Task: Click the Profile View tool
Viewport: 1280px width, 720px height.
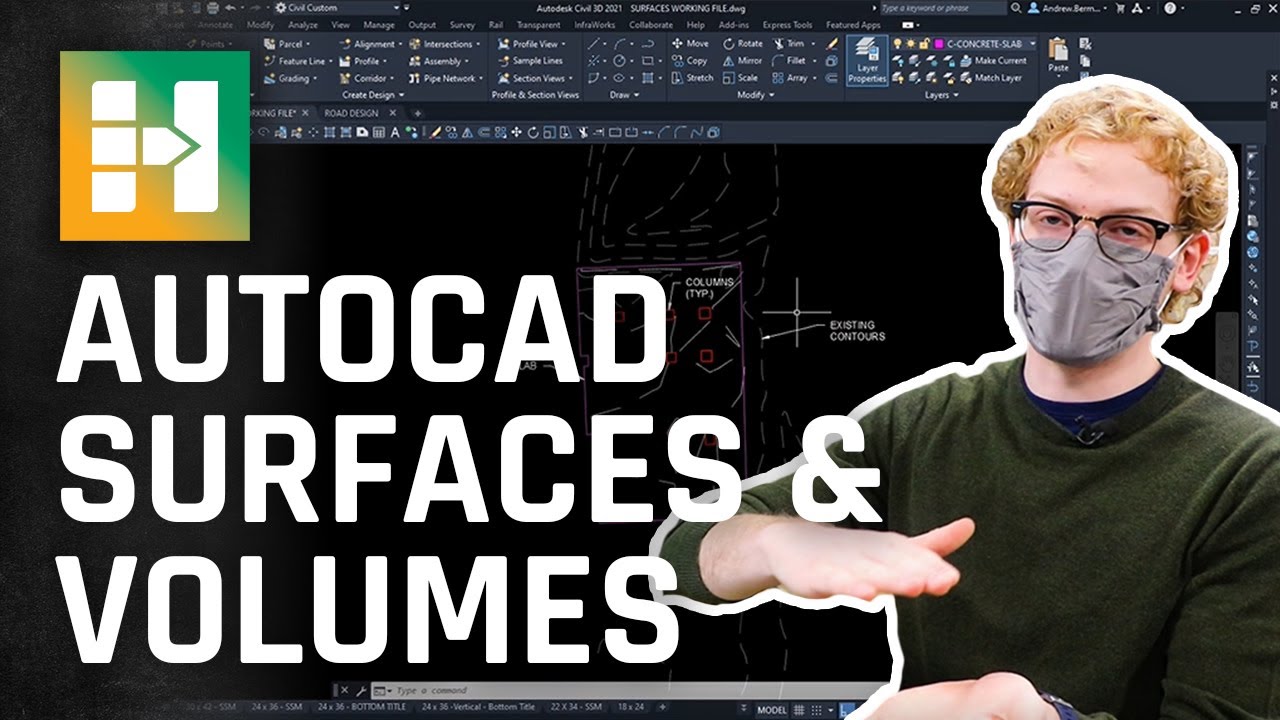Action: point(530,44)
